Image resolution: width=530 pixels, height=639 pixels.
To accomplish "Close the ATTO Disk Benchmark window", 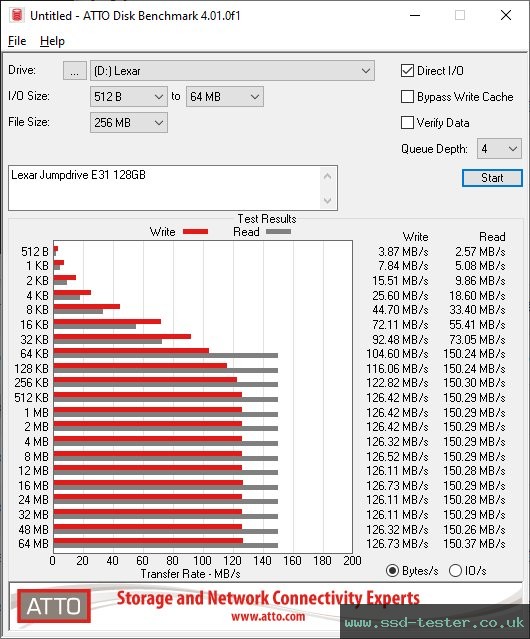I will [506, 15].
